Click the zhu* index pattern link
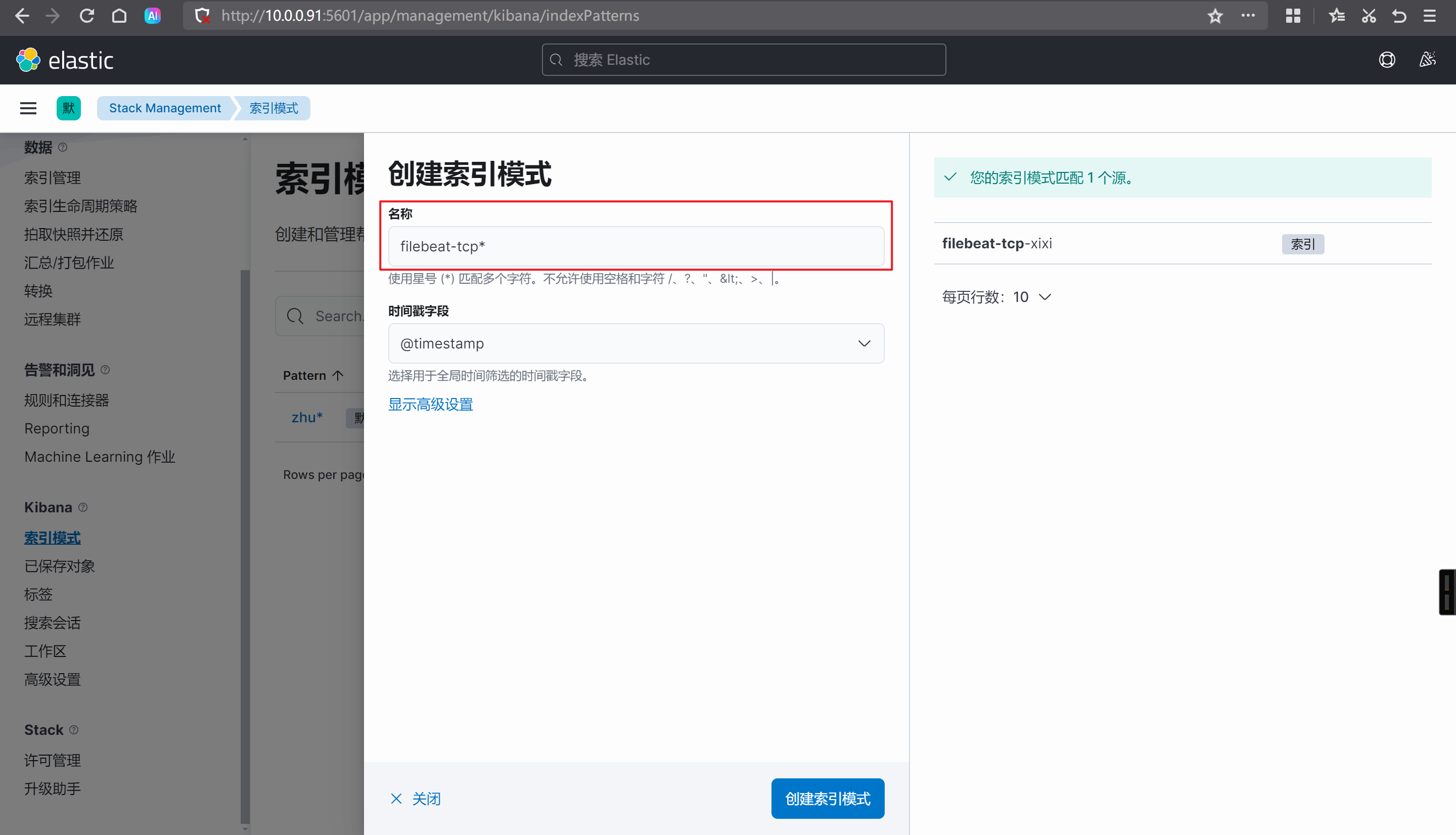 click(x=307, y=418)
